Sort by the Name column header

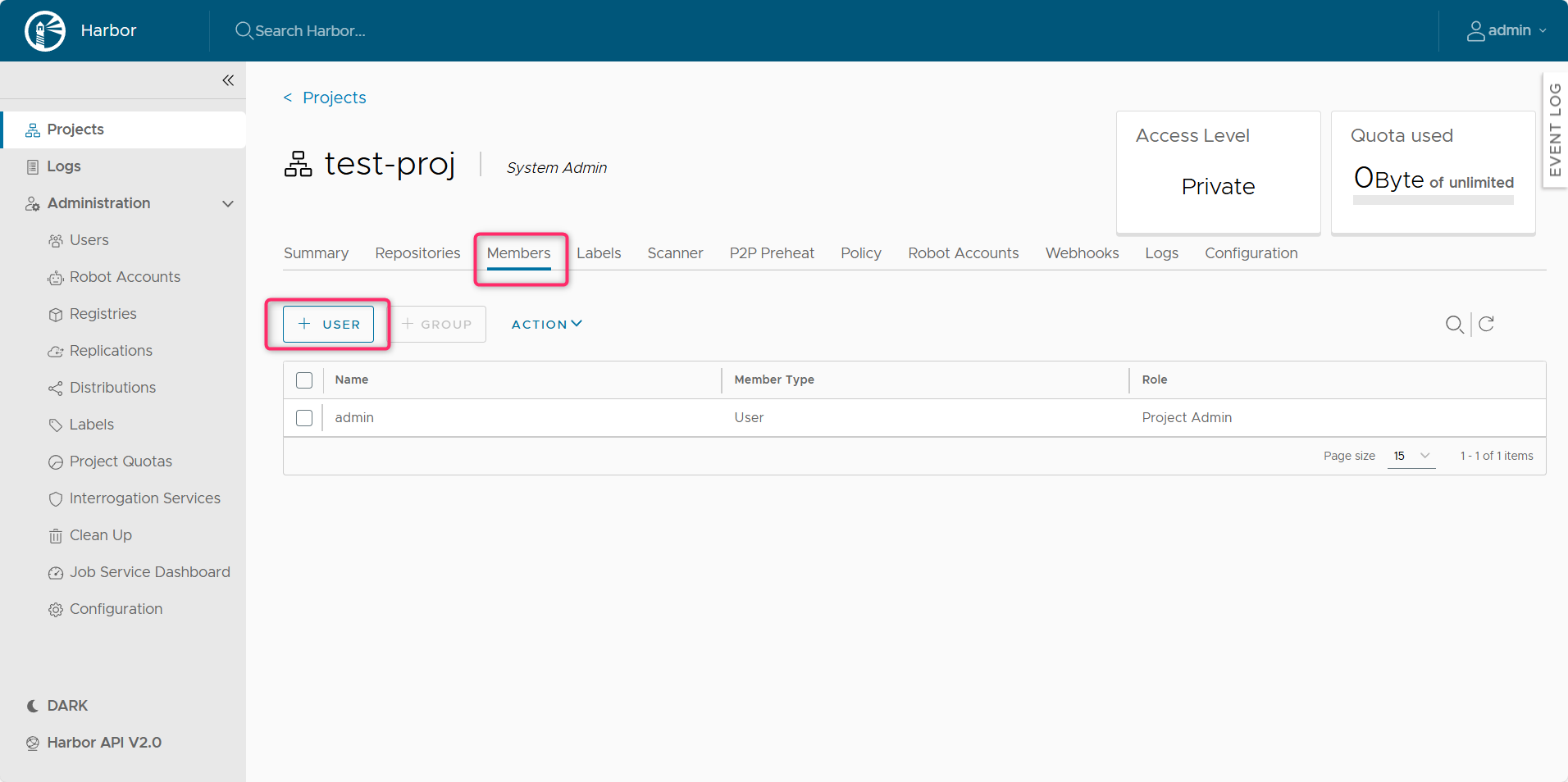352,380
